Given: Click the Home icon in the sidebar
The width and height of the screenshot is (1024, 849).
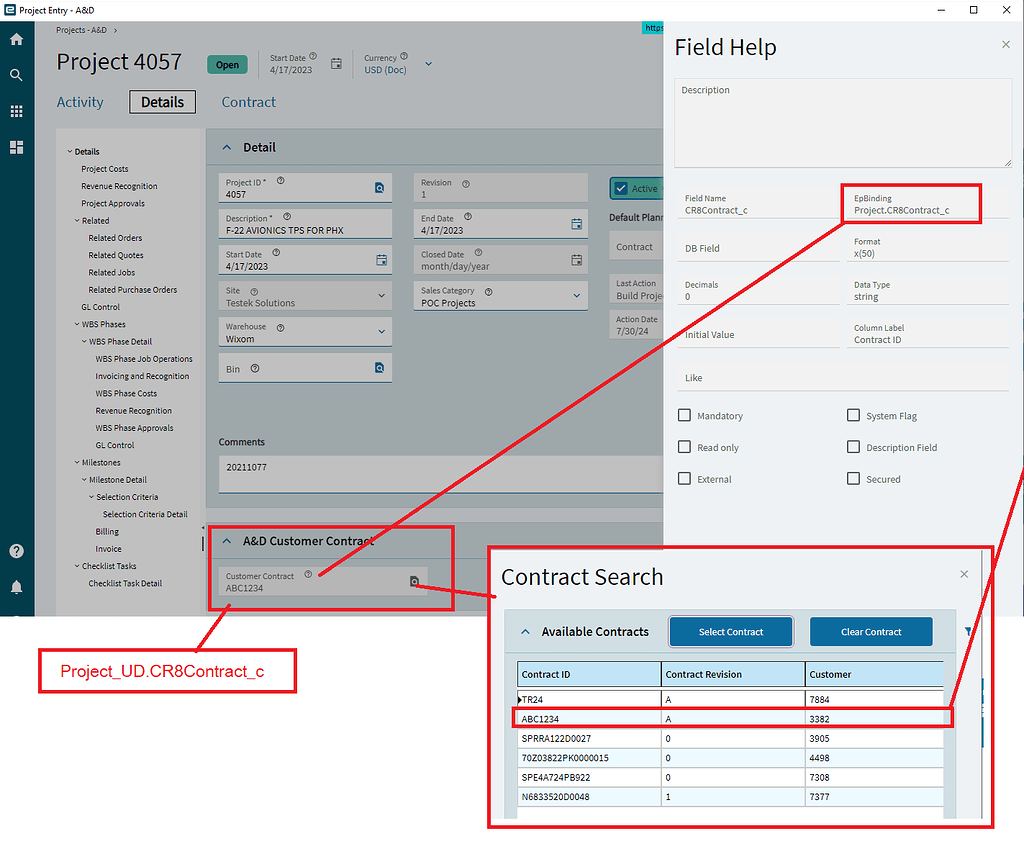Looking at the screenshot, I should click(16, 39).
